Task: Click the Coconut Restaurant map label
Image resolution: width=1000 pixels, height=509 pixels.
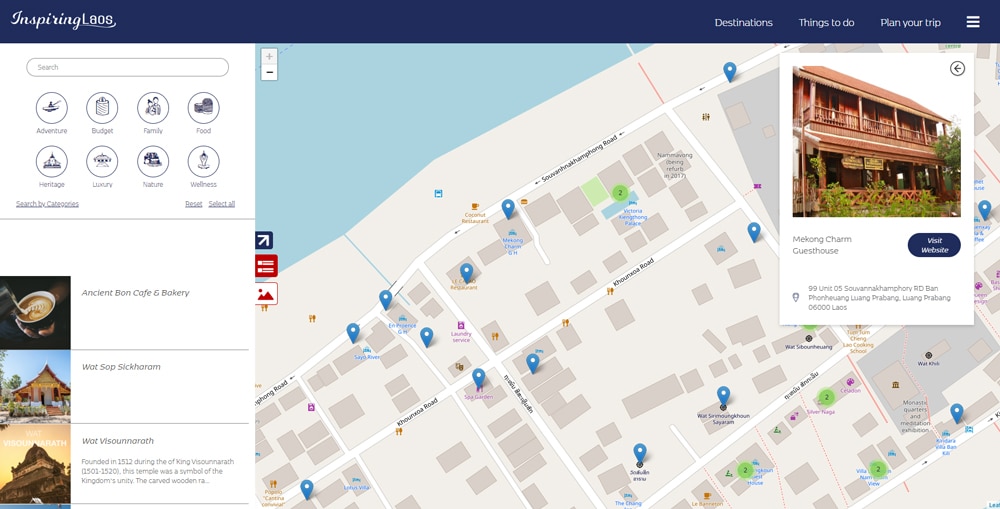Action: click(475, 218)
